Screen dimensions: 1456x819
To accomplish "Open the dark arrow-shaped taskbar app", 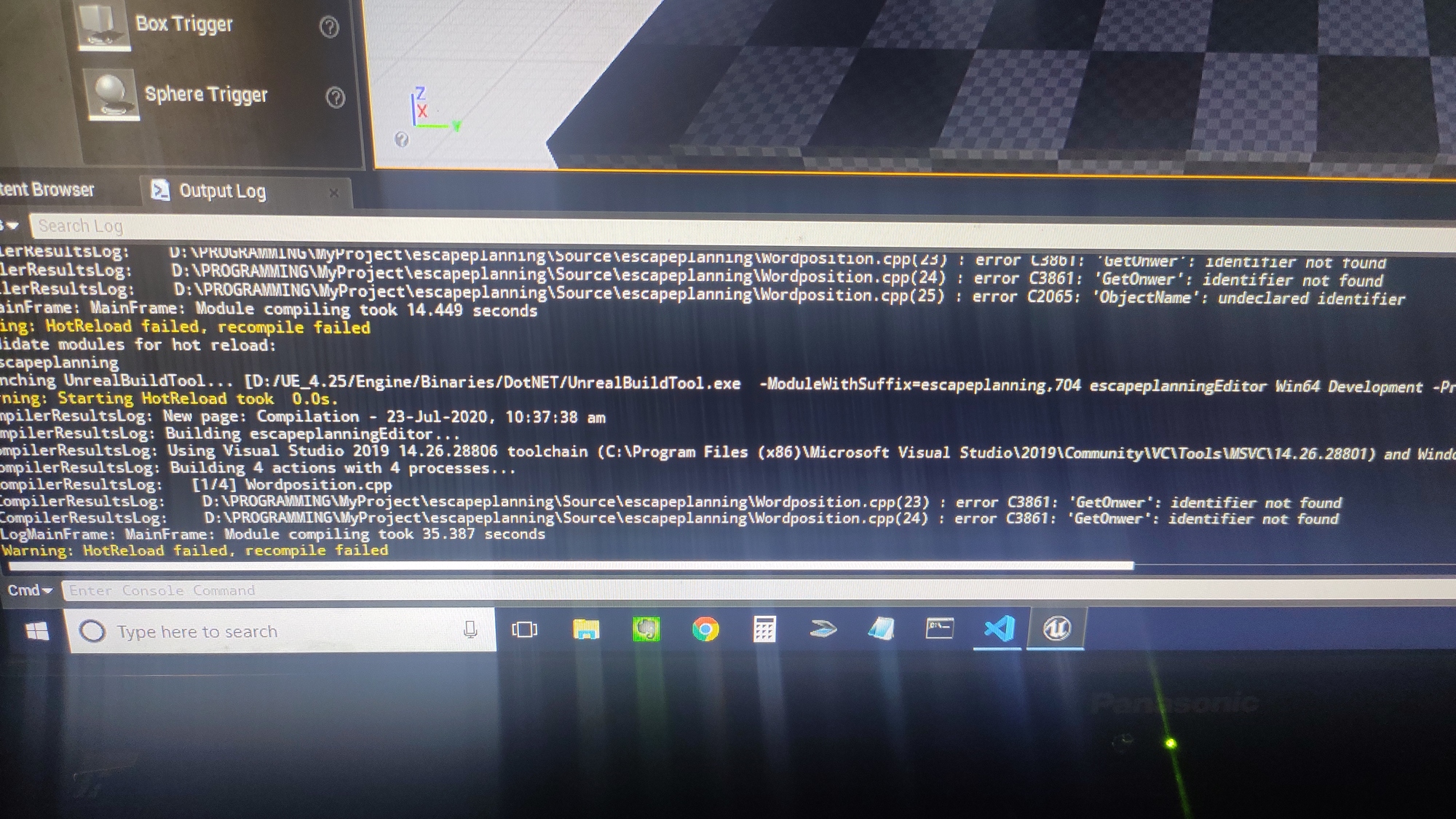I will pyautogui.click(x=823, y=628).
